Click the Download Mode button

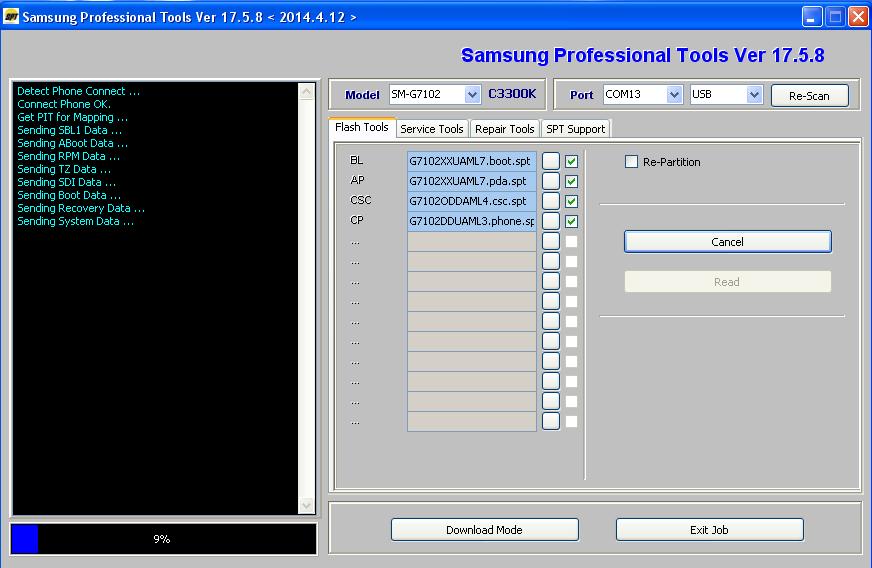(x=484, y=530)
